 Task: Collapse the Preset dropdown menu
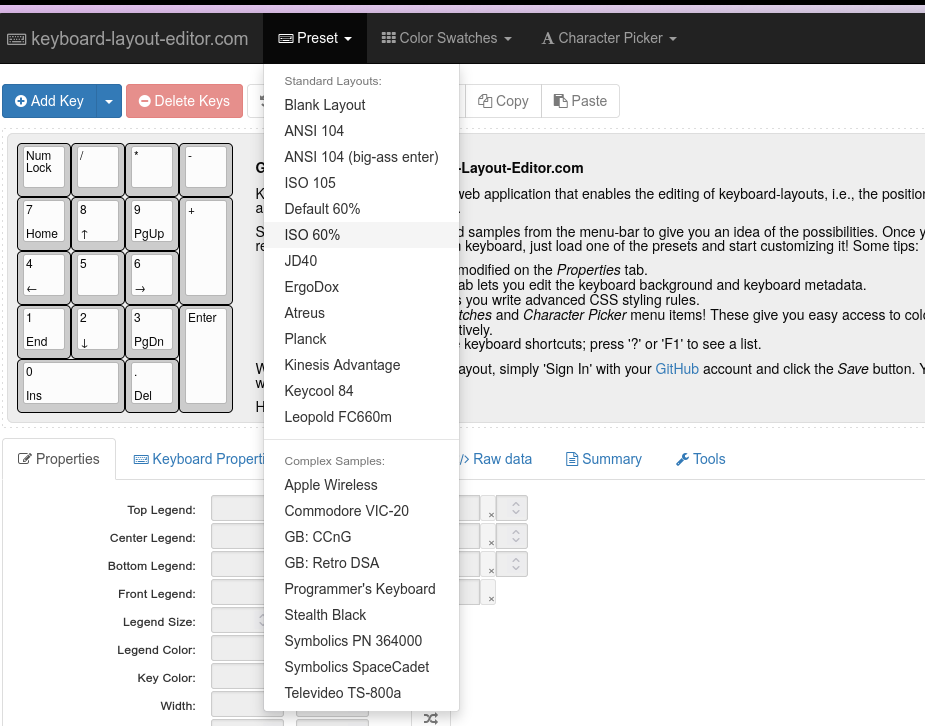point(314,38)
